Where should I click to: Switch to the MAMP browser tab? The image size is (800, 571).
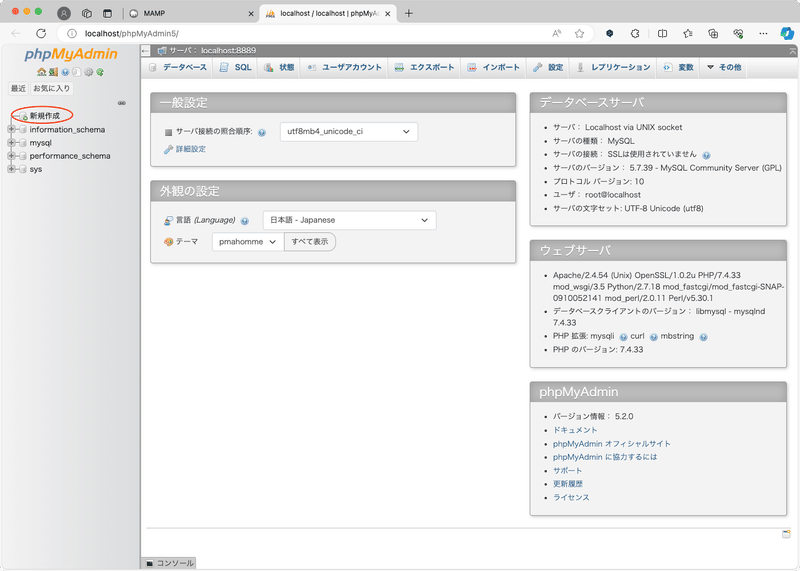(189, 13)
